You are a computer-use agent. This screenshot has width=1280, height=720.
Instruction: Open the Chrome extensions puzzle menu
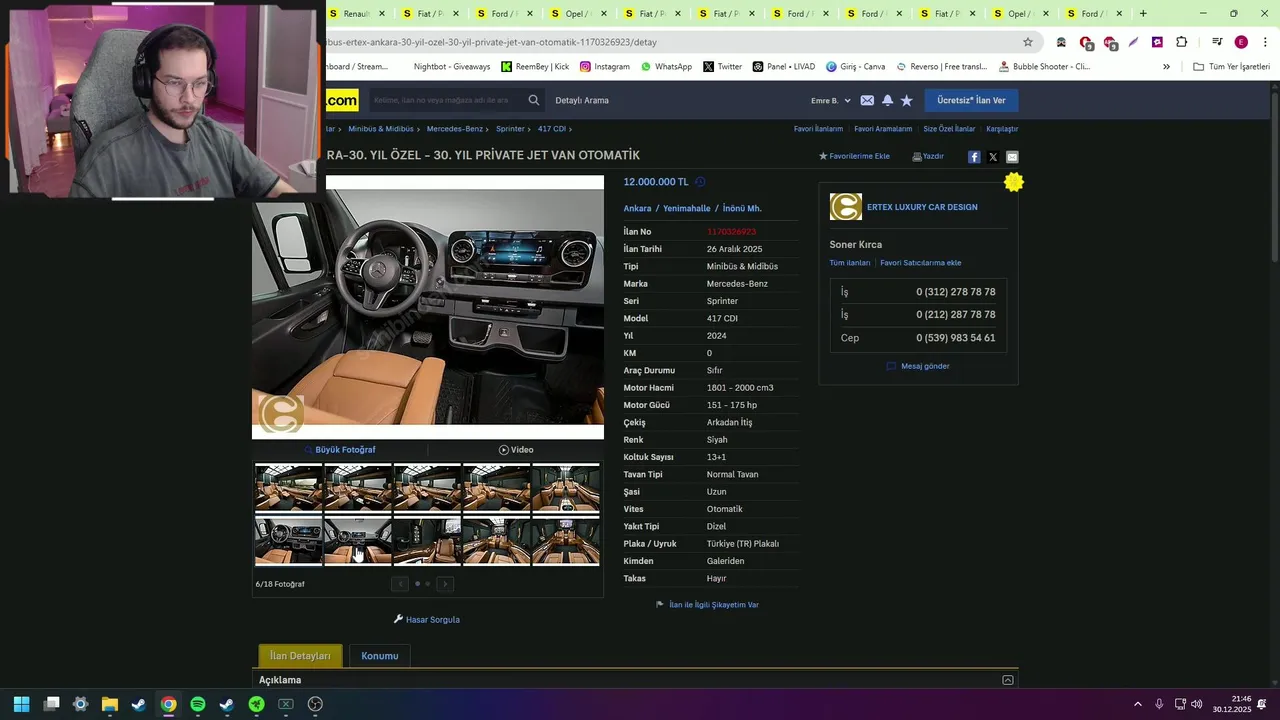pyautogui.click(x=1181, y=42)
